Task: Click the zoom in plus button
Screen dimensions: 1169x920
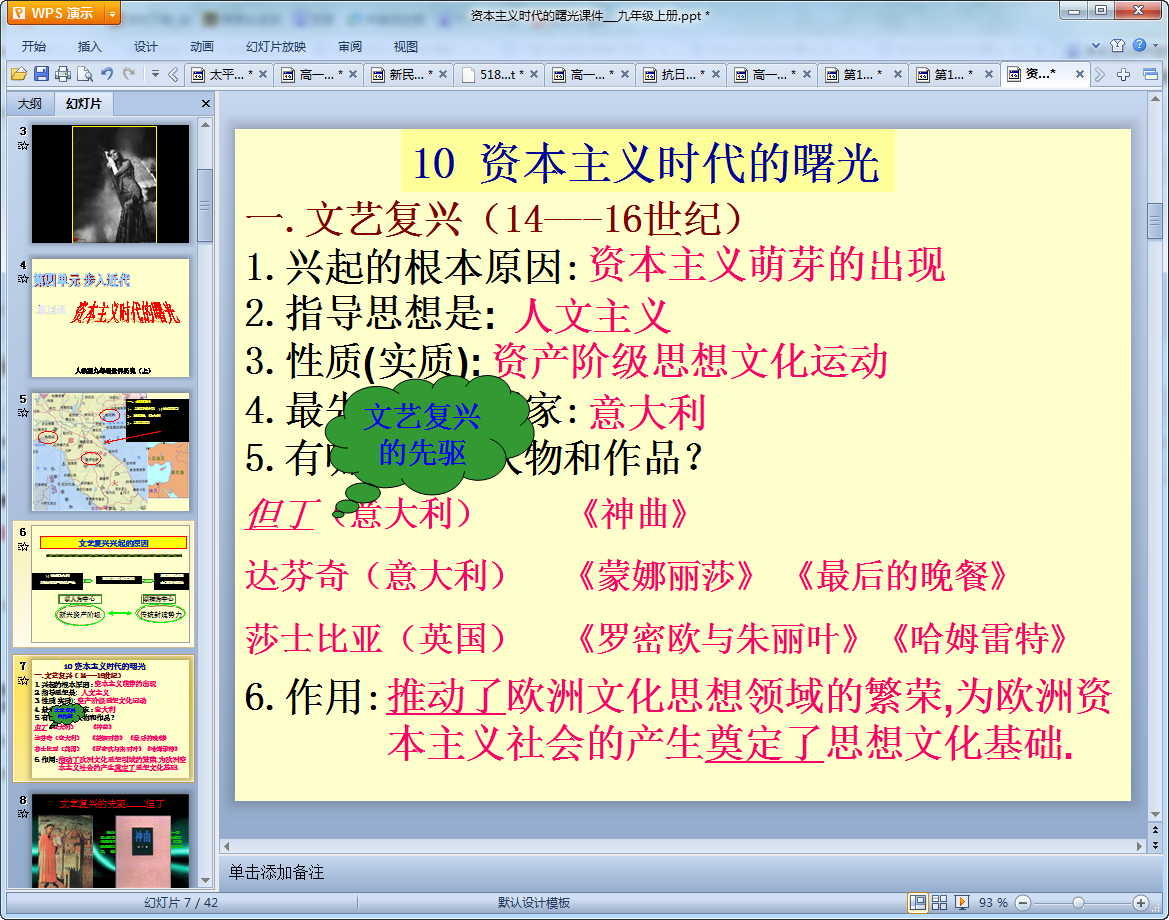Action: [1141, 903]
